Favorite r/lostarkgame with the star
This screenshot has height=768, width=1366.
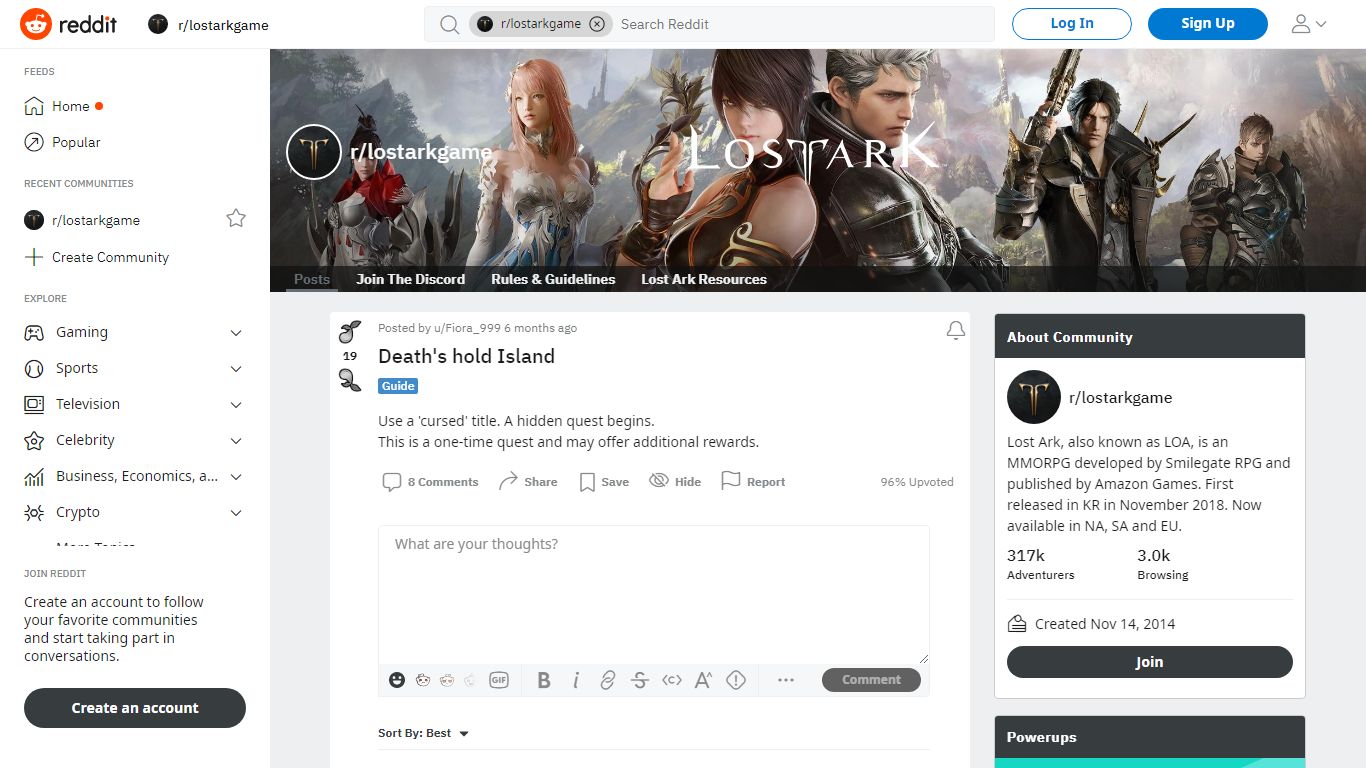tap(236, 218)
